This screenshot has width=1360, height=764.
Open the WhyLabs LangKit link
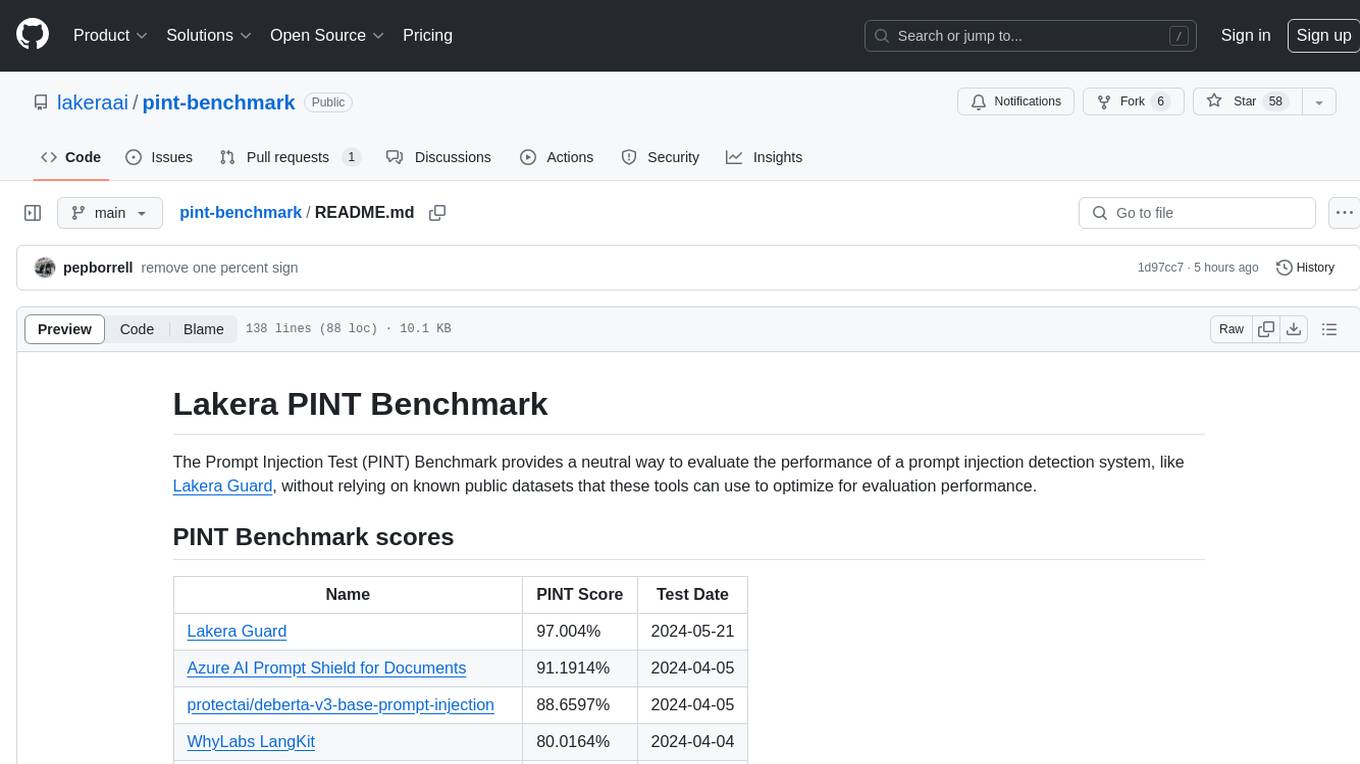point(251,742)
